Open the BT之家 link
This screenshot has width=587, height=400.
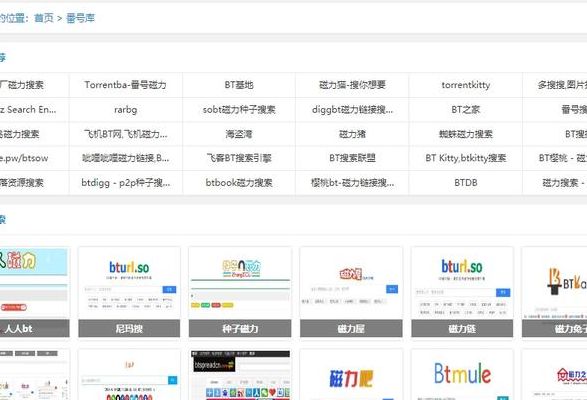coord(466,110)
